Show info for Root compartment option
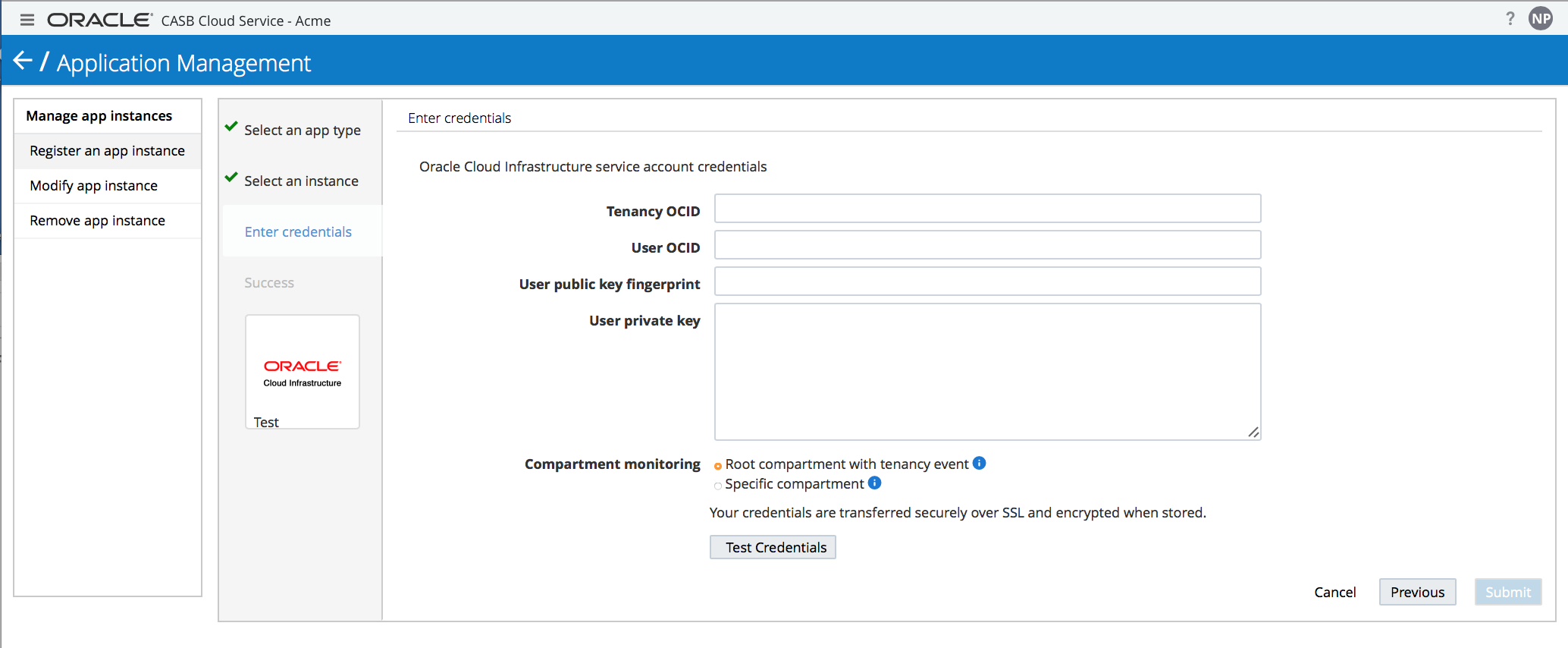1568x648 pixels. click(980, 463)
